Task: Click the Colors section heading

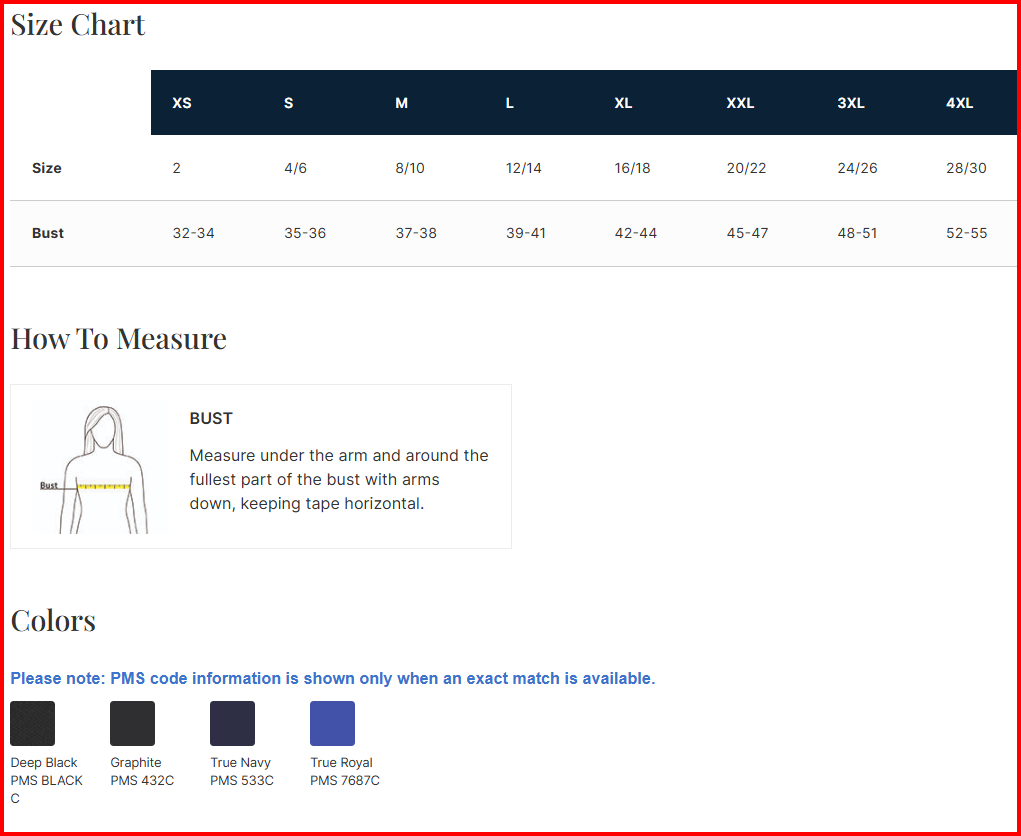Action: click(x=53, y=621)
